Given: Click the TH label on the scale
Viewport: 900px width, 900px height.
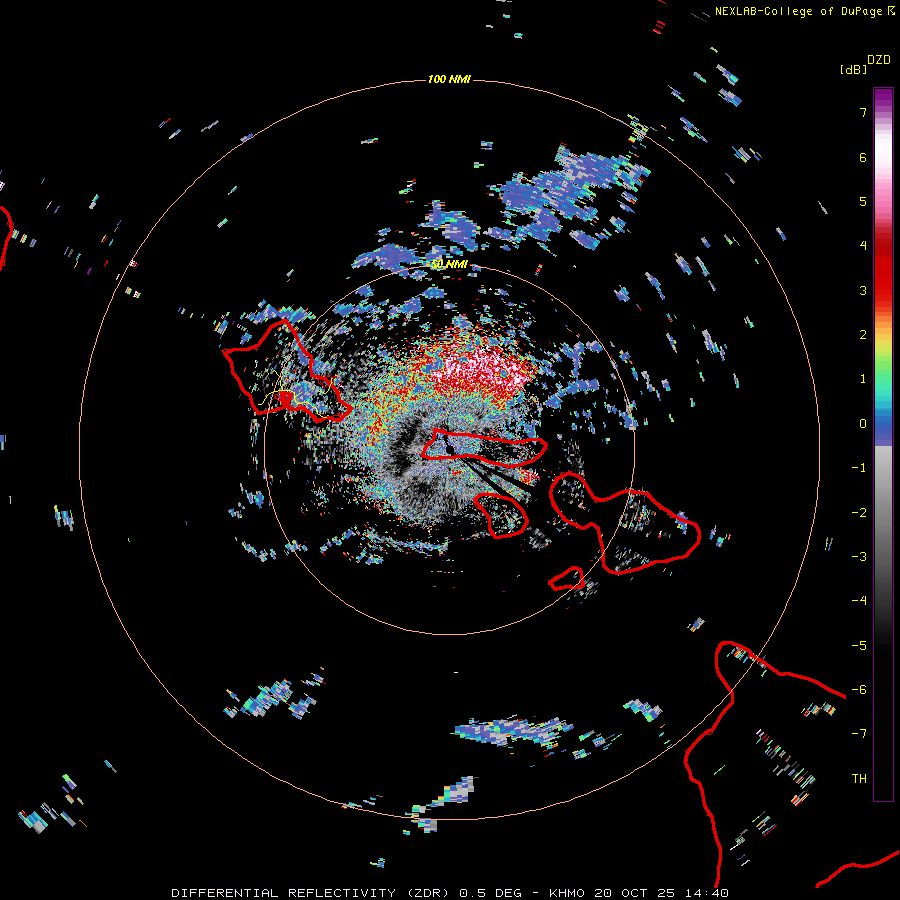Looking at the screenshot, I should 859,779.
